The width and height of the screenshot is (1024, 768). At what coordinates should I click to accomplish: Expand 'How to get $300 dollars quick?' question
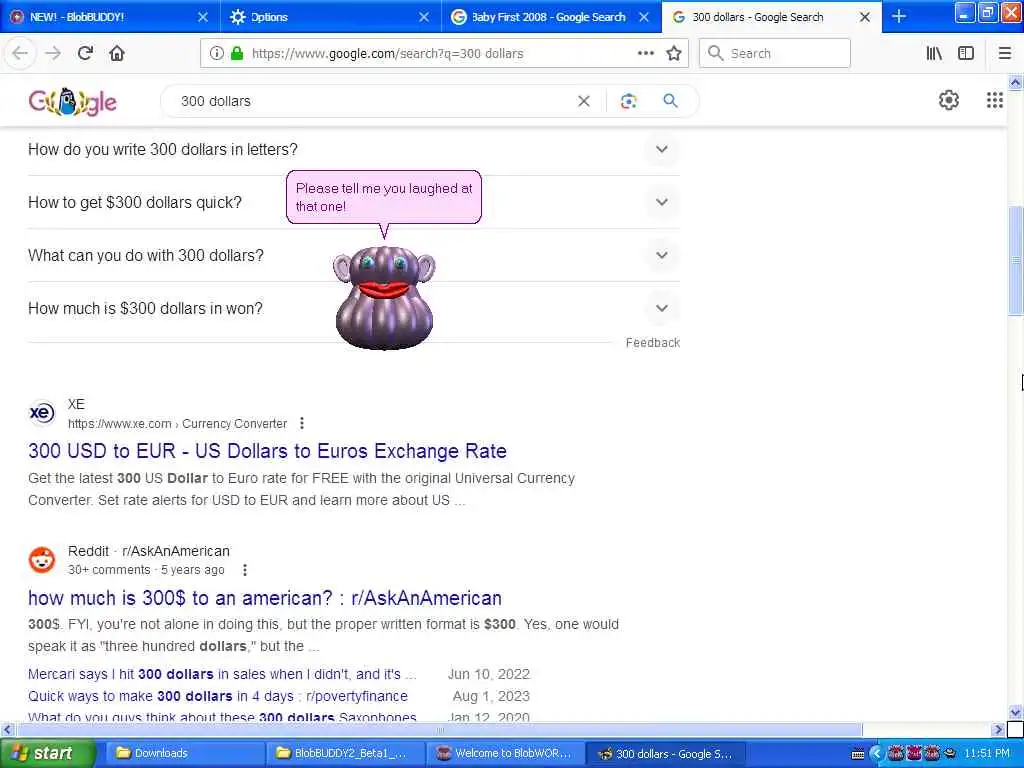tap(353, 202)
